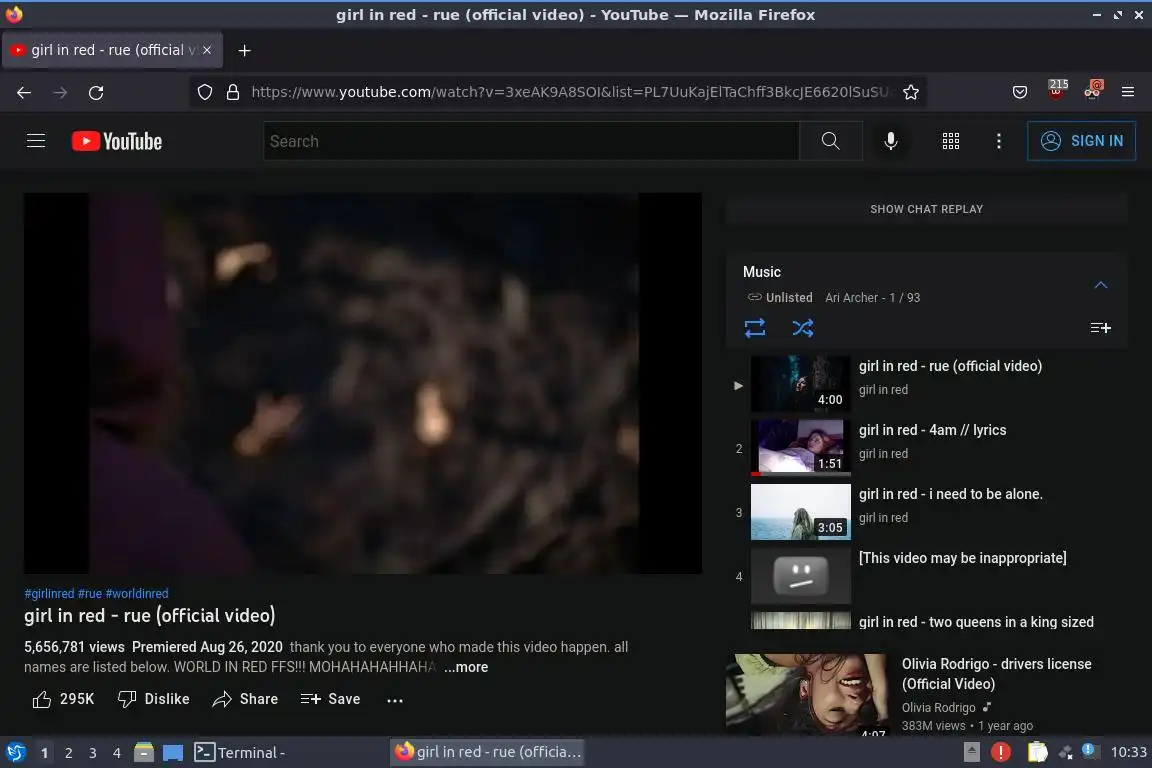Save page to Pocket
Screen dimensions: 1152x768
click(x=1020, y=92)
